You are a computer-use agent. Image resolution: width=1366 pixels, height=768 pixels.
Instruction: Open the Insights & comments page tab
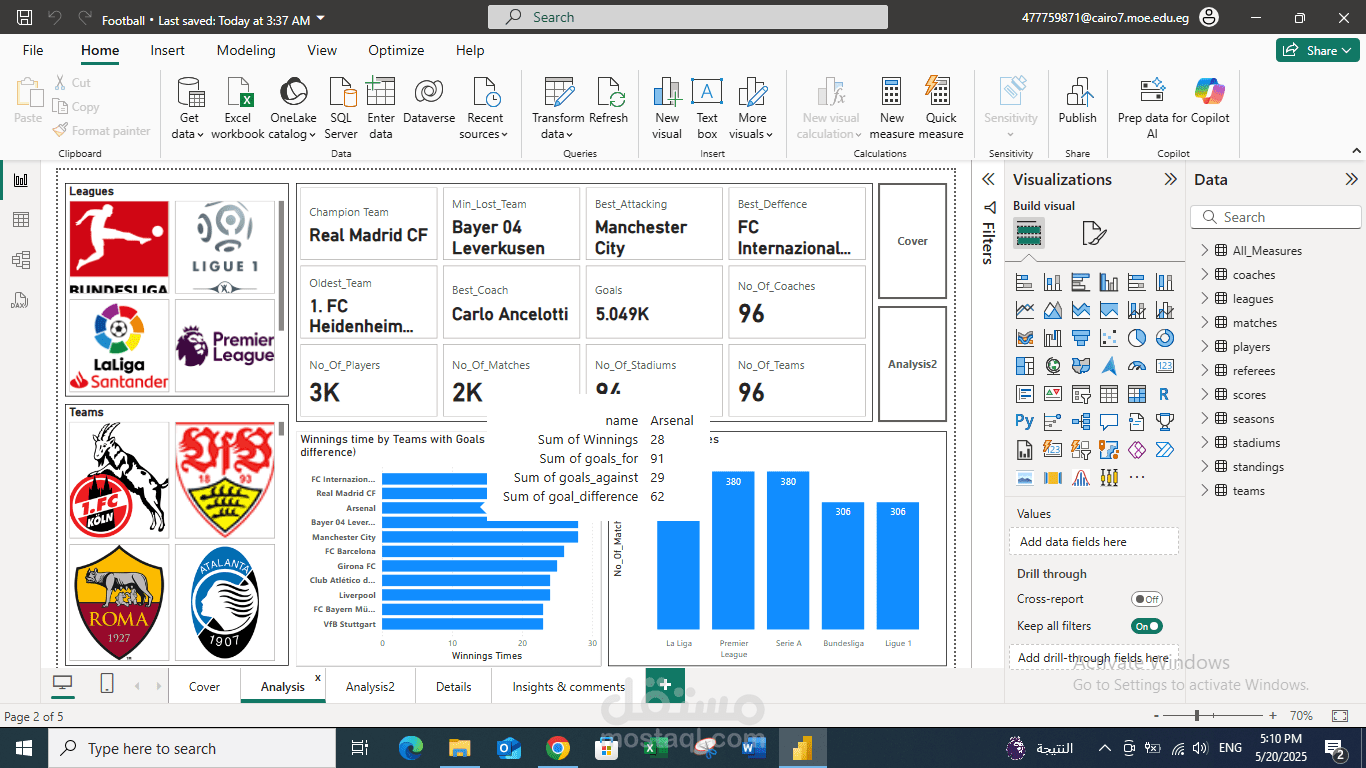coord(569,686)
